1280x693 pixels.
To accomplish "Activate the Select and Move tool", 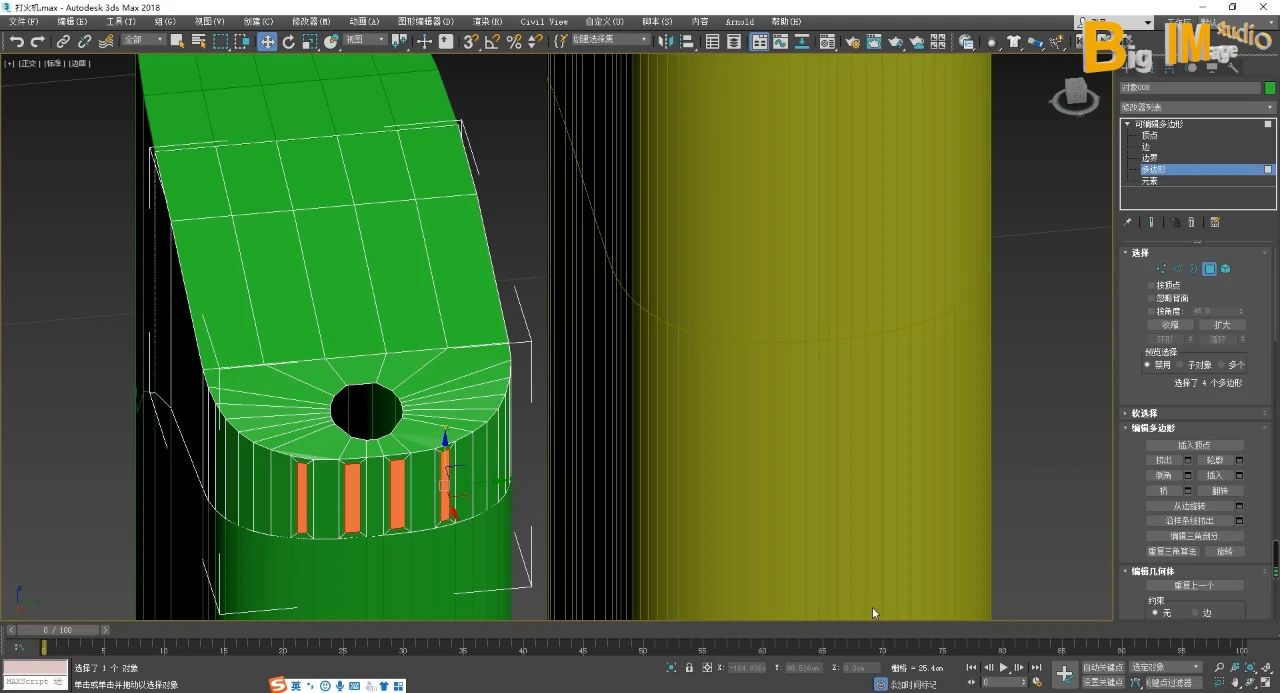I will point(267,41).
